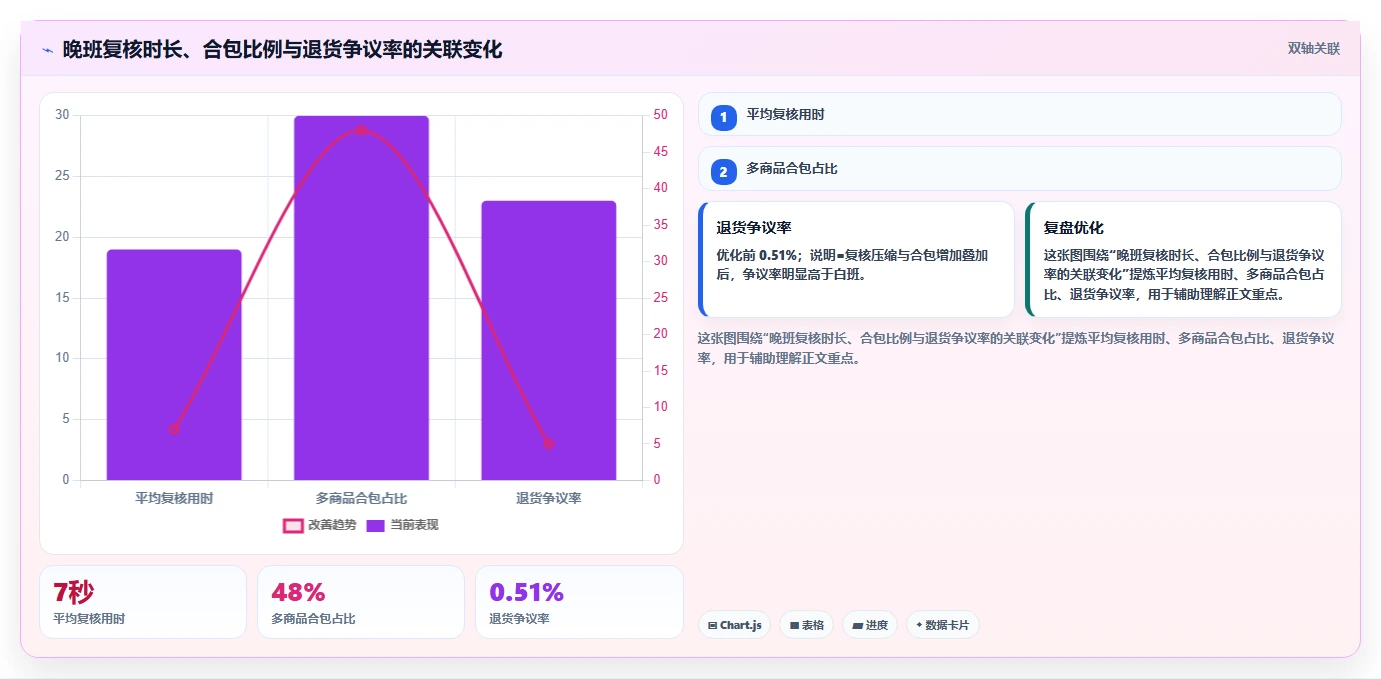
Task: Select the 多商品合包占比 purple bar
Action: (361, 298)
